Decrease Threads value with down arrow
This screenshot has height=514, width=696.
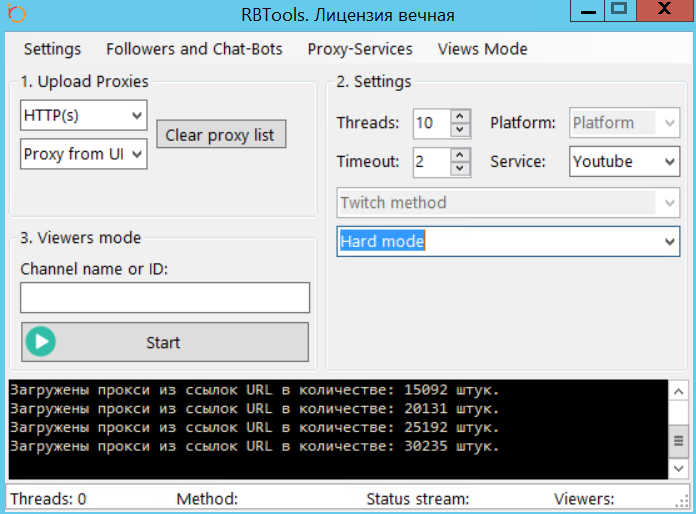tap(460, 130)
